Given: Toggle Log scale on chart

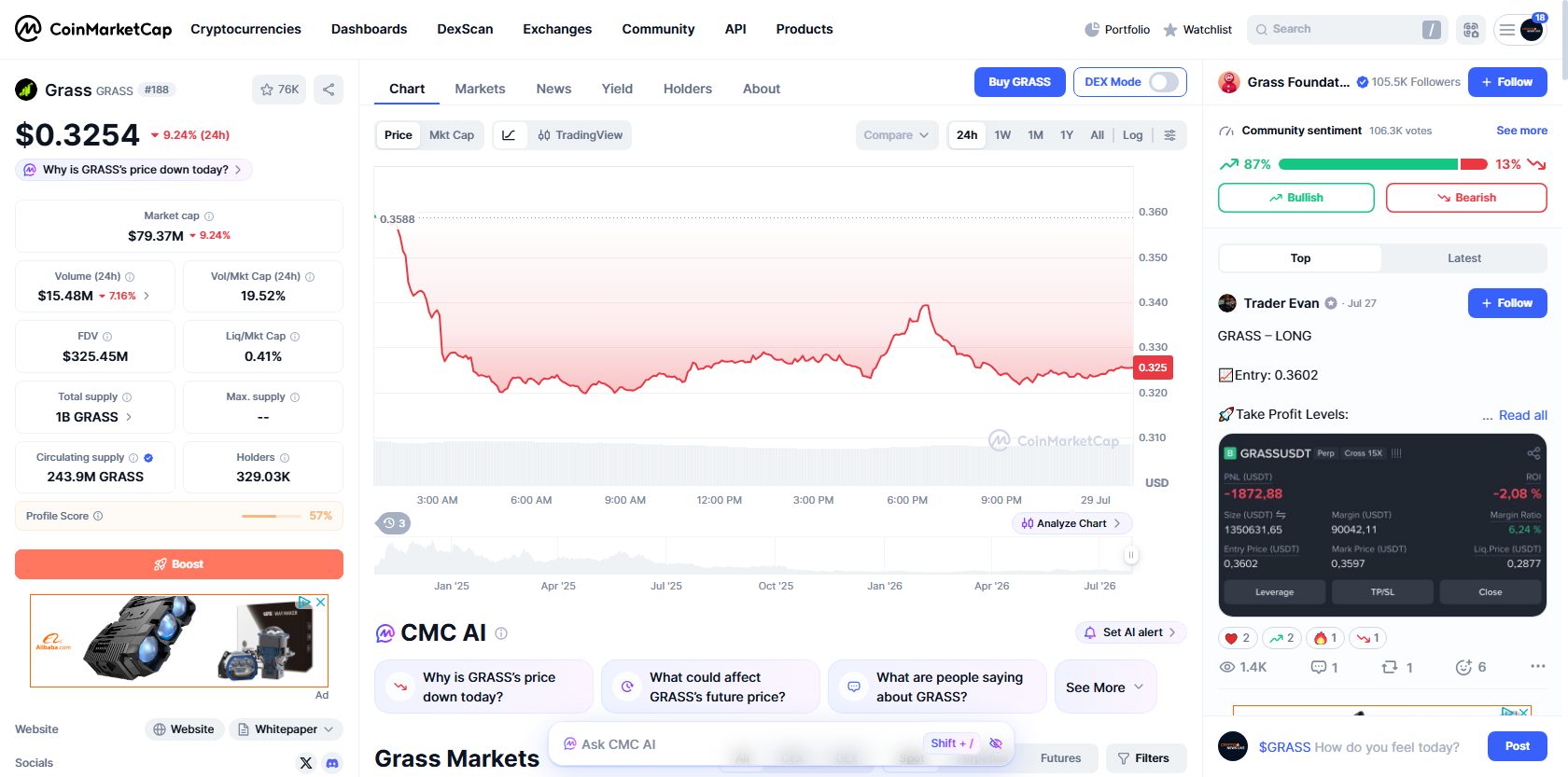Looking at the screenshot, I should point(1132,135).
